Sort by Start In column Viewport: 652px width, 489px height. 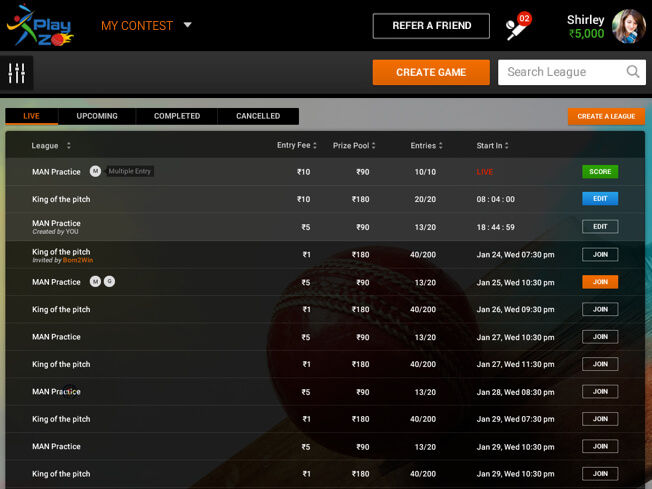(492, 146)
